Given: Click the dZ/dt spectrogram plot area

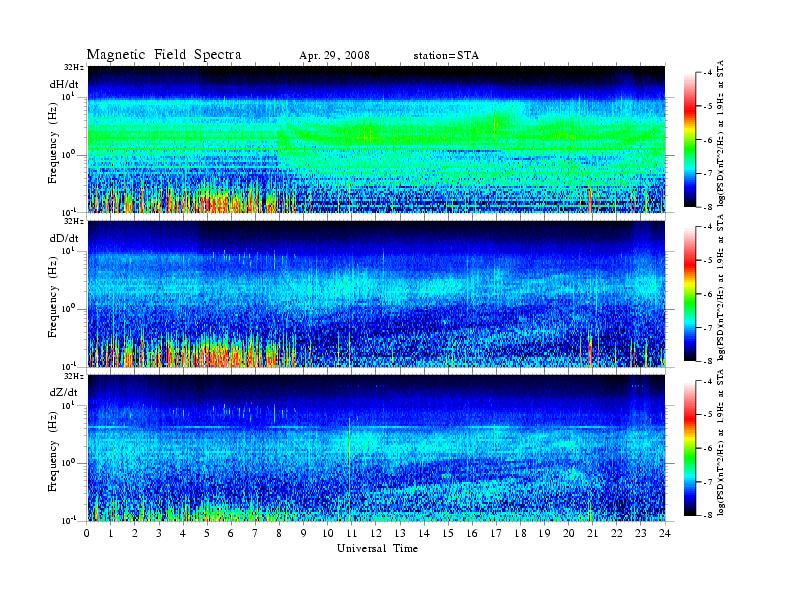Looking at the screenshot, I should coord(377,448).
